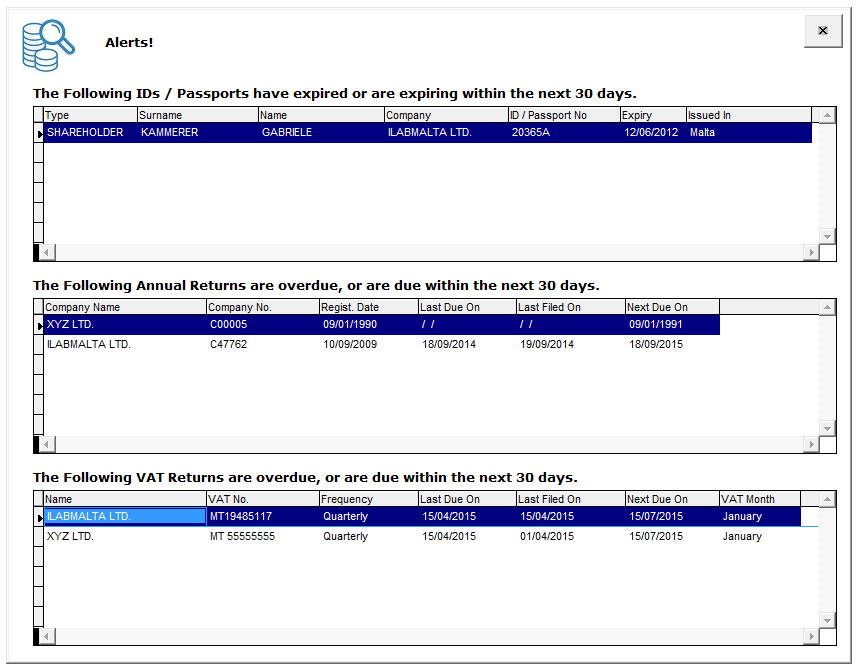Click the VAT Month column header
861x669 pixels.
tap(750, 498)
